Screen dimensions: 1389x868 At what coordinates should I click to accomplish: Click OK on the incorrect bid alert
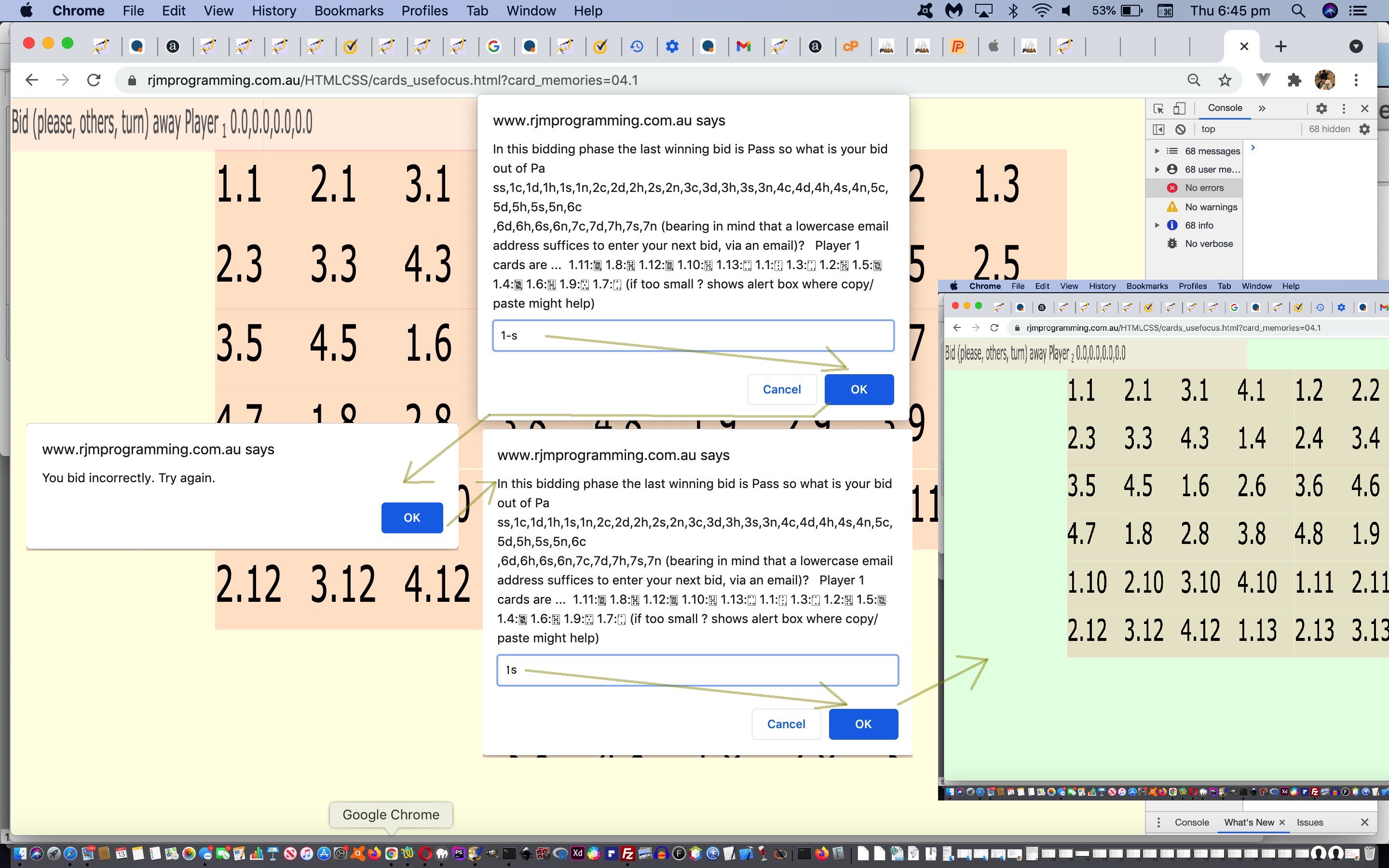411,517
